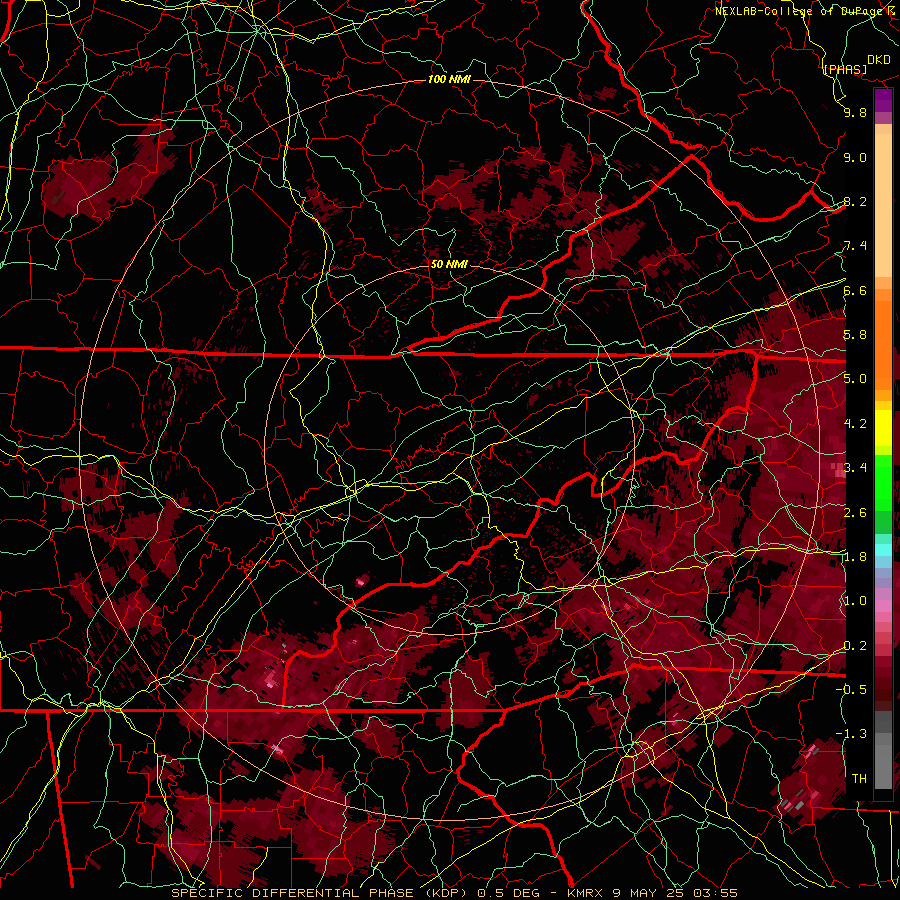Image resolution: width=900 pixels, height=900 pixels.
Task: Click the 1.8 scale value
Action: (855, 557)
